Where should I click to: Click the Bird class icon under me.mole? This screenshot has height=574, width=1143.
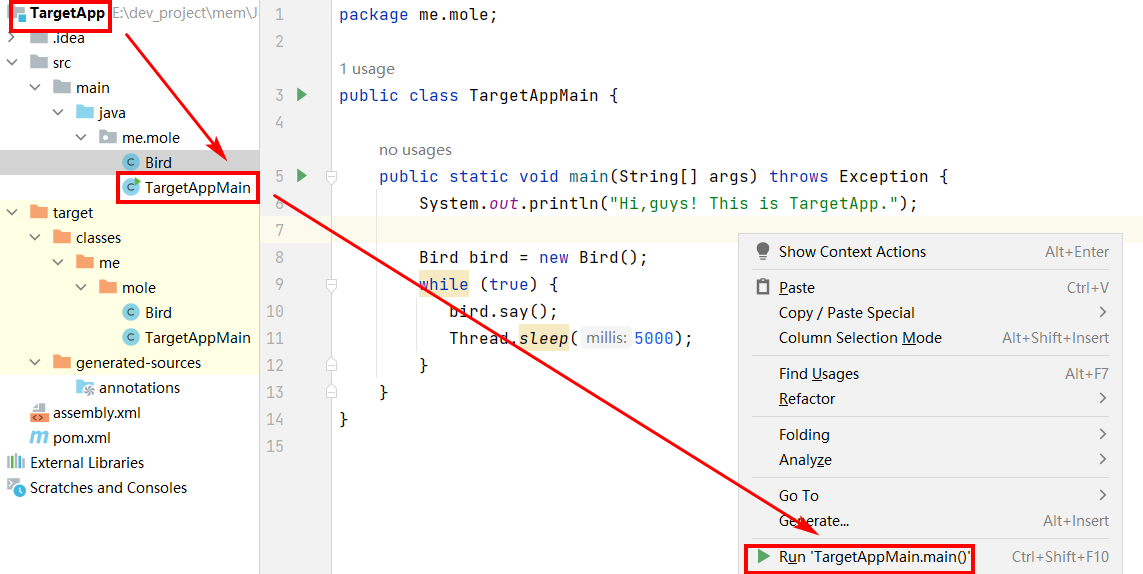point(131,162)
